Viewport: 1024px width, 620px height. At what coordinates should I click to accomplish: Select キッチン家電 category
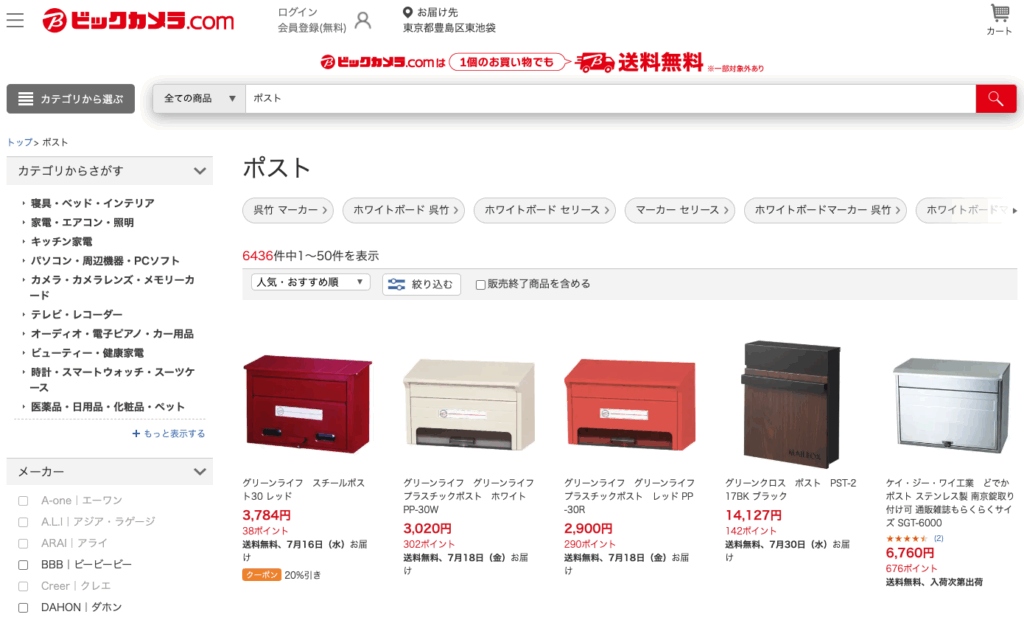(61, 242)
